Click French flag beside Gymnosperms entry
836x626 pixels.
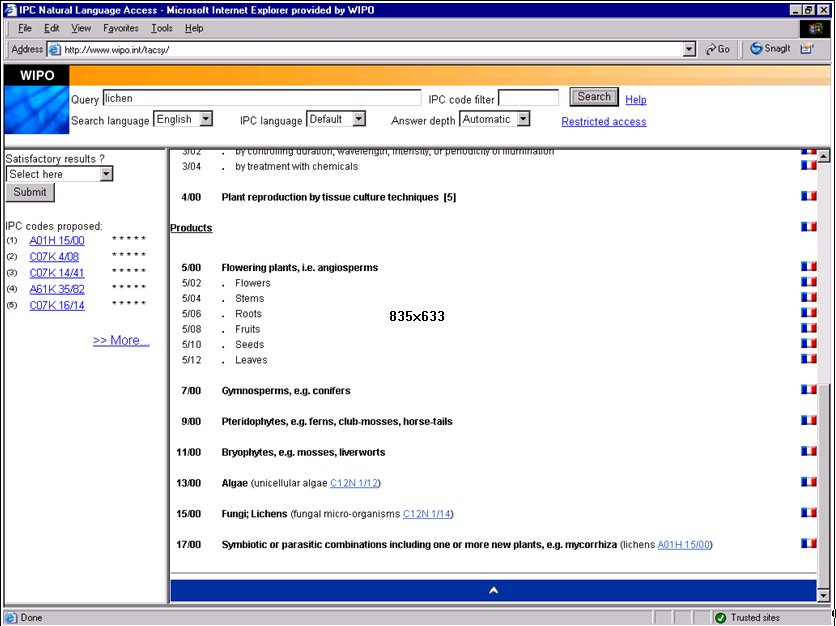(808, 390)
